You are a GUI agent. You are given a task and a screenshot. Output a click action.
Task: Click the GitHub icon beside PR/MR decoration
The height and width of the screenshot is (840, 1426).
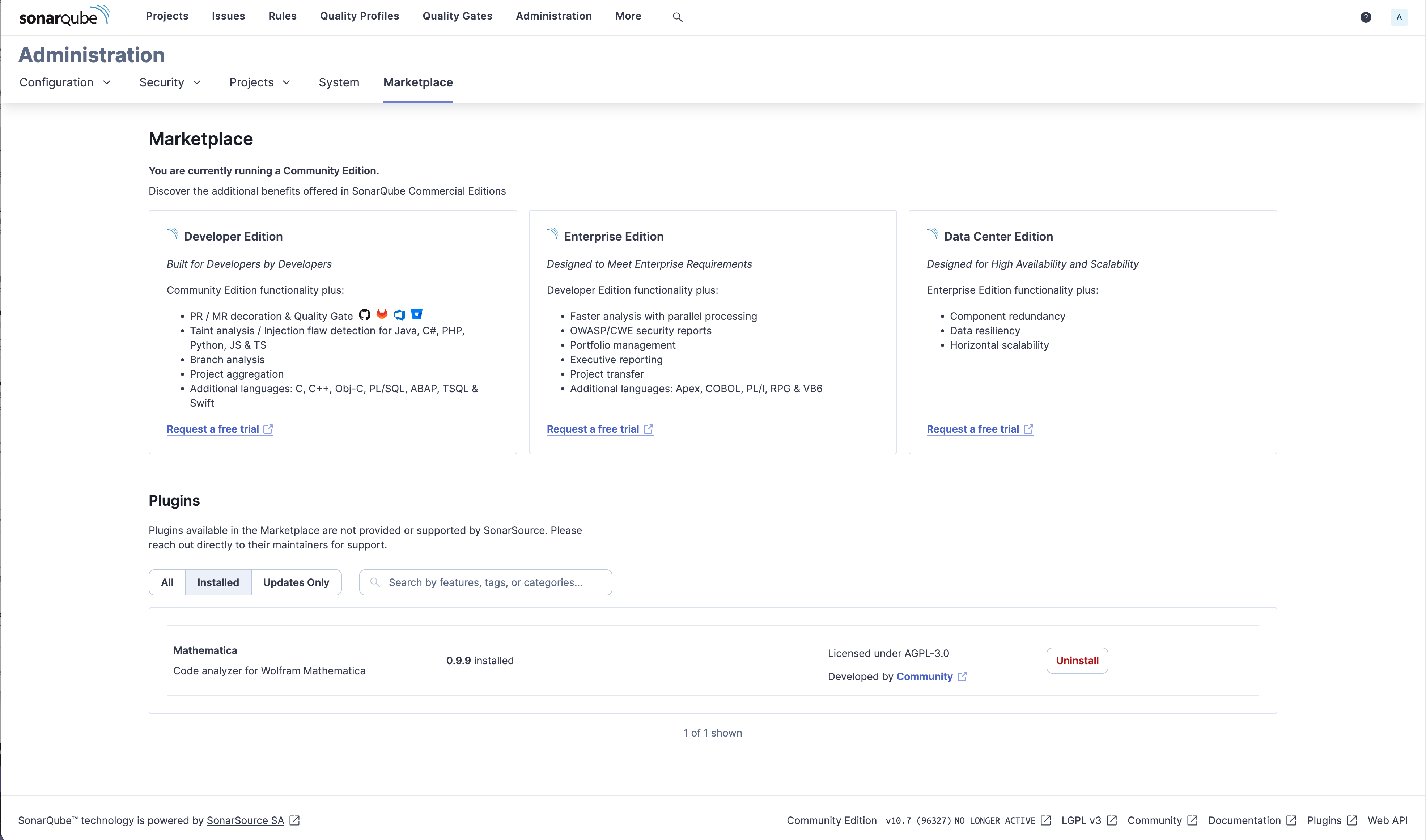point(364,315)
